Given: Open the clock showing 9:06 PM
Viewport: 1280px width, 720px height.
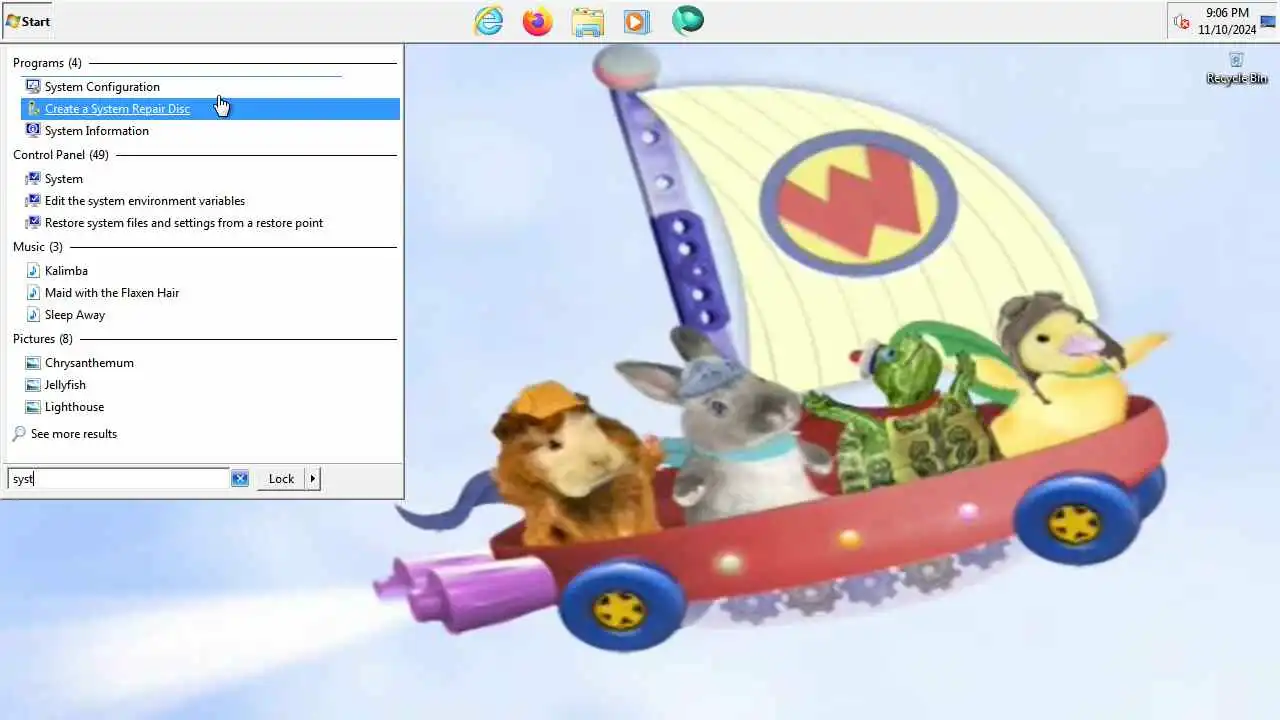Looking at the screenshot, I should pyautogui.click(x=1227, y=21).
